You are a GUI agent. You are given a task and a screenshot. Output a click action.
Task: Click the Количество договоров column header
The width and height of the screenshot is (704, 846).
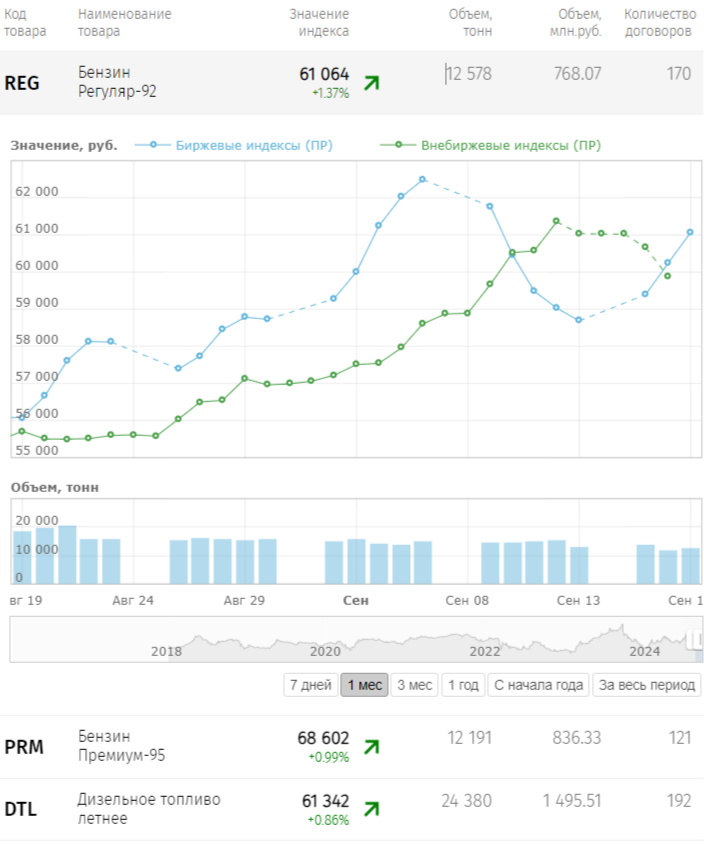tap(660, 23)
